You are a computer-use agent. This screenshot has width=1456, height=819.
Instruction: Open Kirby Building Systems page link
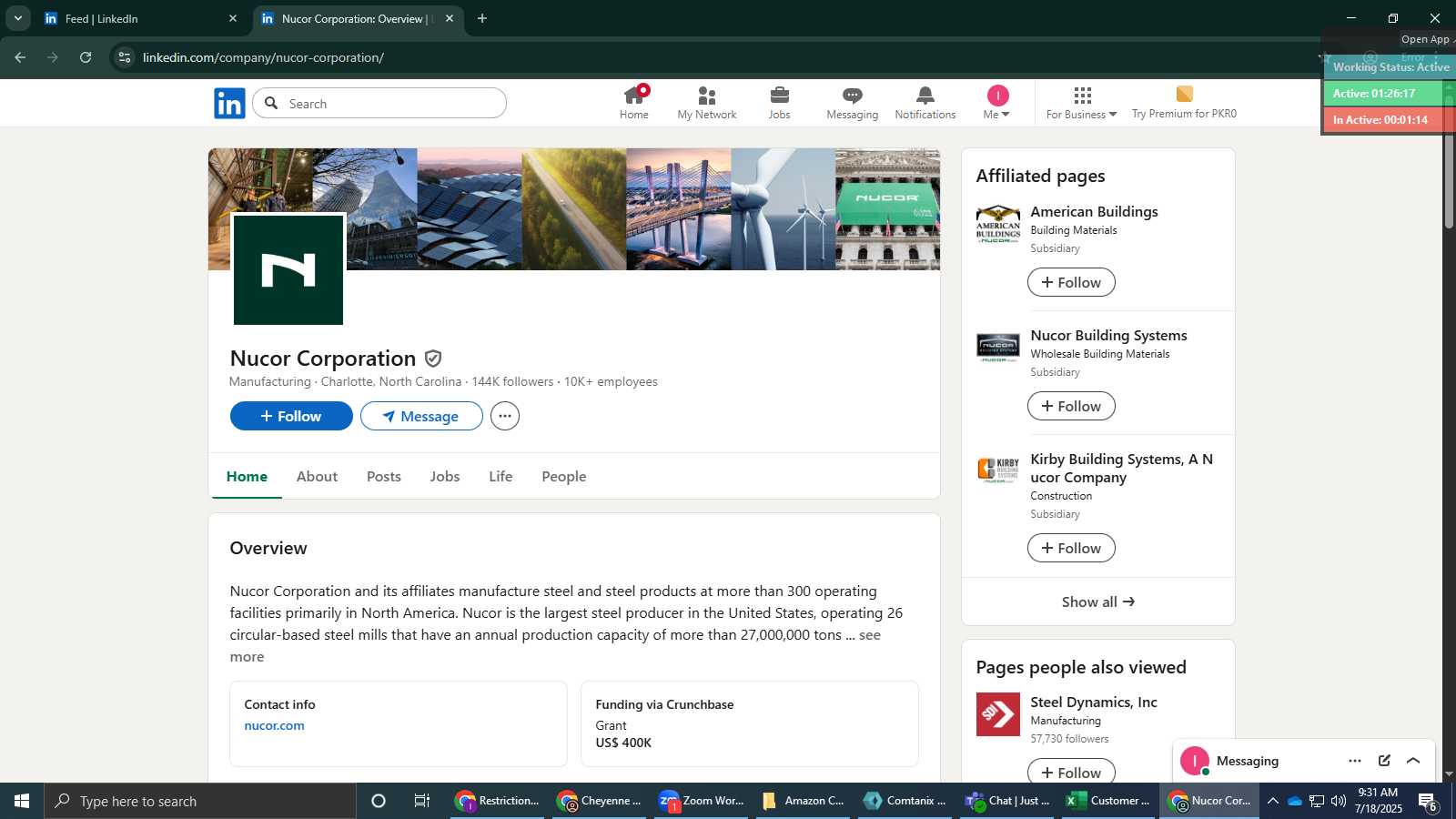(1121, 469)
